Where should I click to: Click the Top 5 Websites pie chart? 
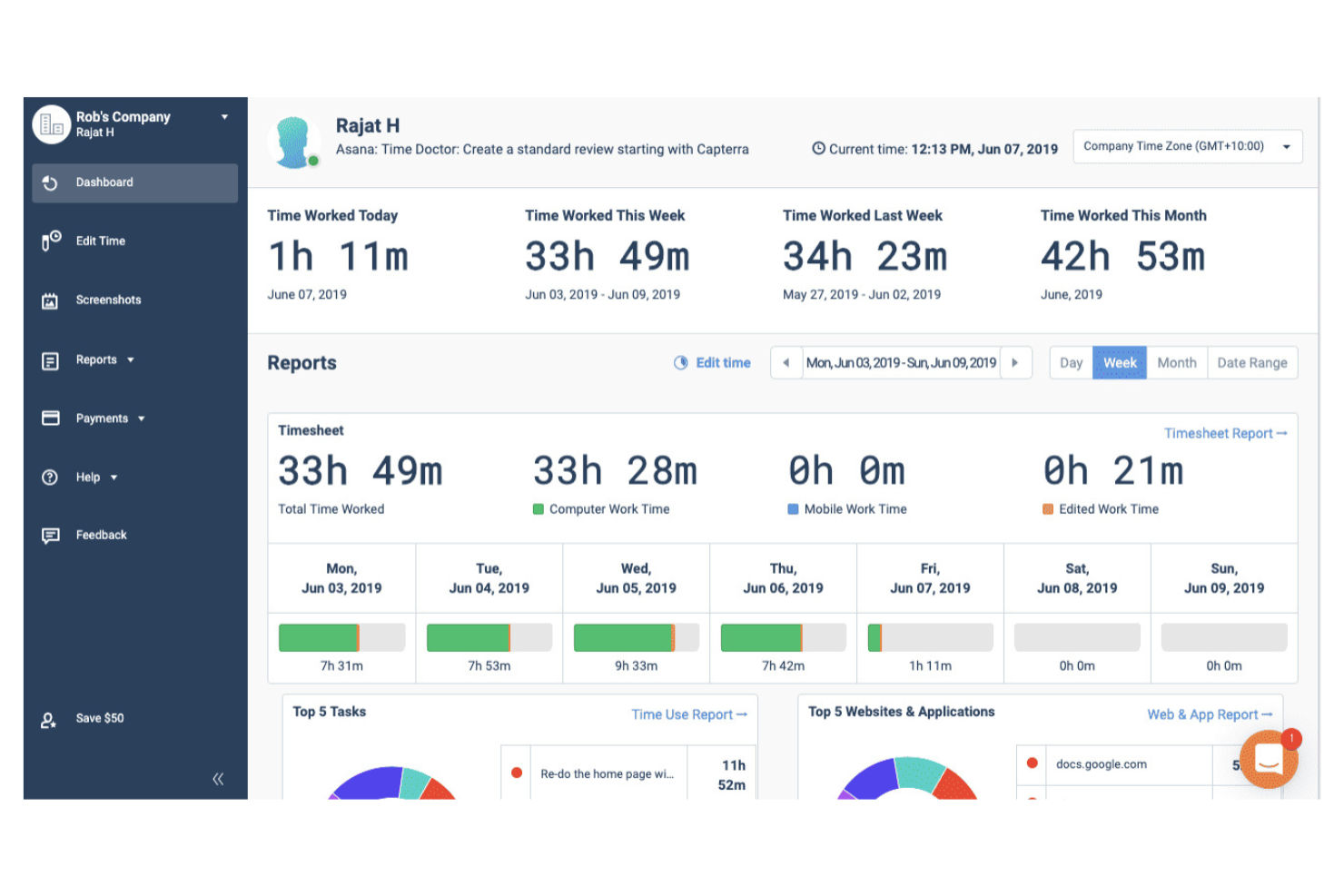(x=907, y=779)
